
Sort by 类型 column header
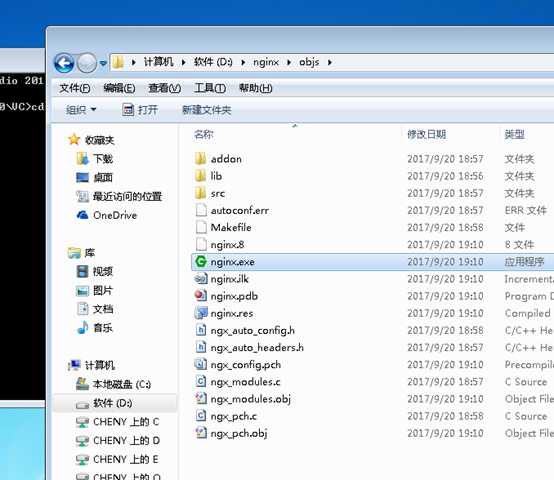tap(514, 134)
